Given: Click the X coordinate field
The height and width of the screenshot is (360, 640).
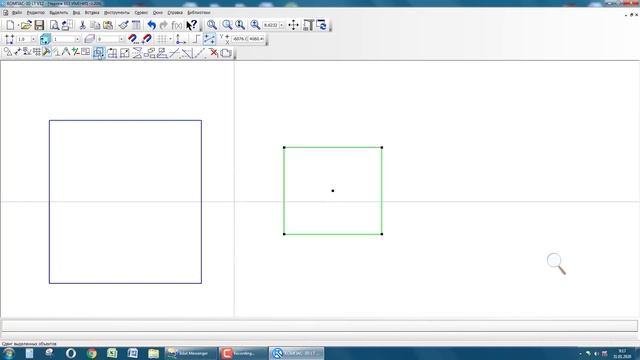Looking at the screenshot, I should 240,39.
